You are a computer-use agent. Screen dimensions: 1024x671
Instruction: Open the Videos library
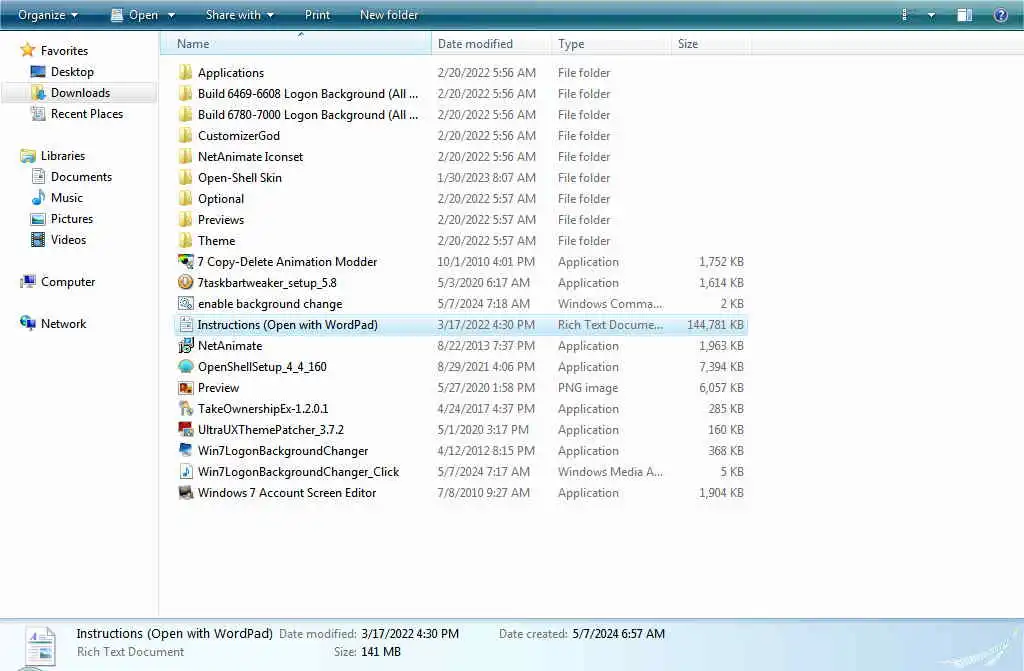point(68,239)
